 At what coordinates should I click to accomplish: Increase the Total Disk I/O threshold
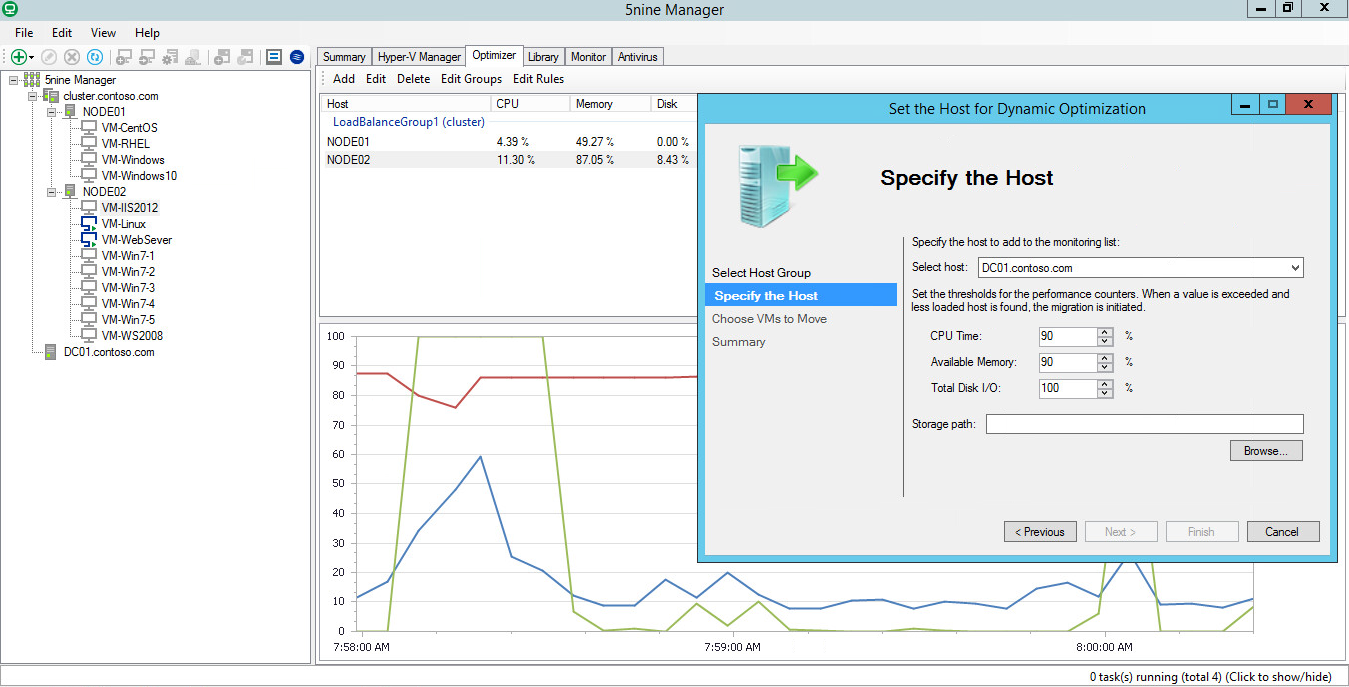tap(1105, 384)
